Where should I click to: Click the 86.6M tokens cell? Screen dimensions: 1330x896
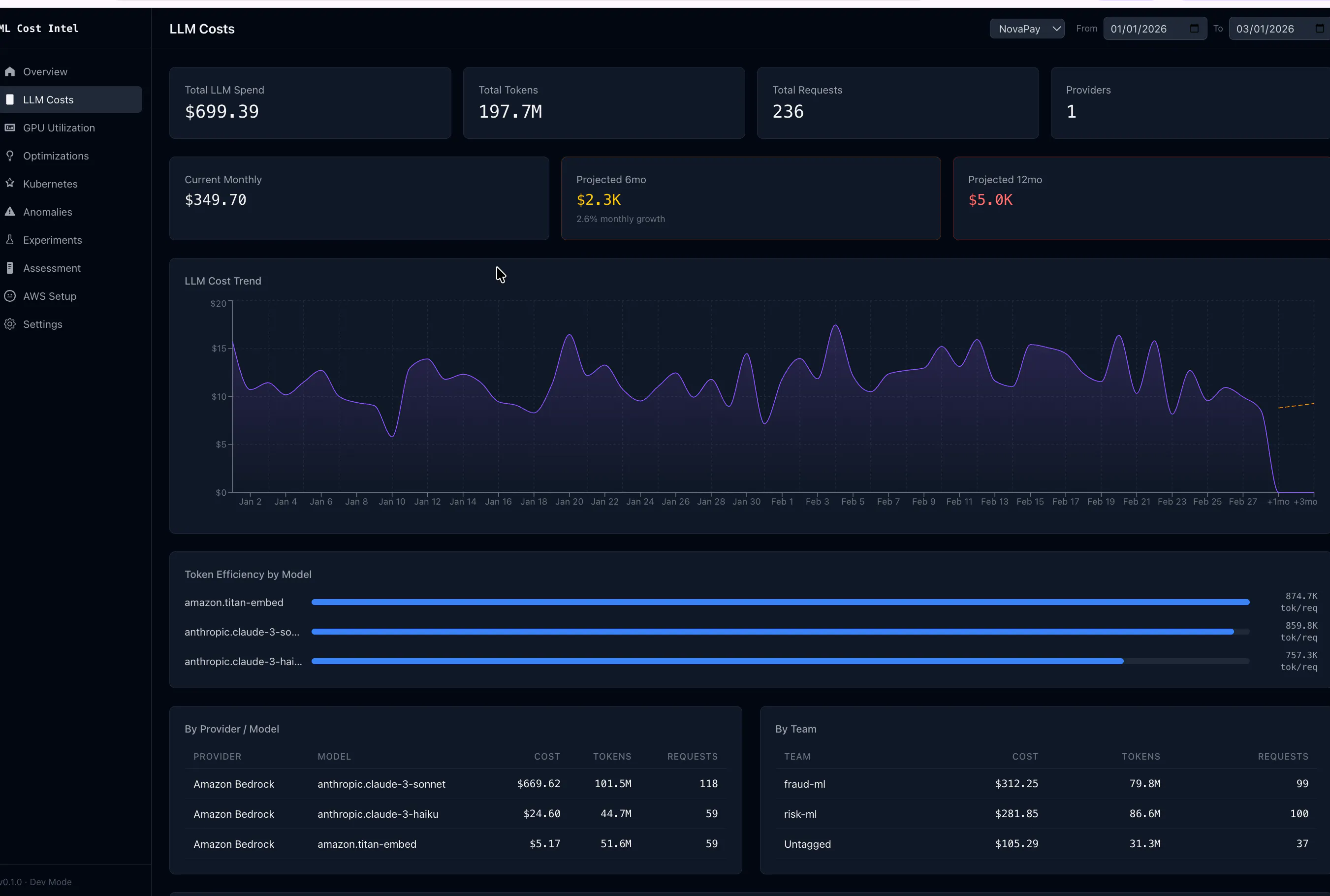(x=1144, y=814)
